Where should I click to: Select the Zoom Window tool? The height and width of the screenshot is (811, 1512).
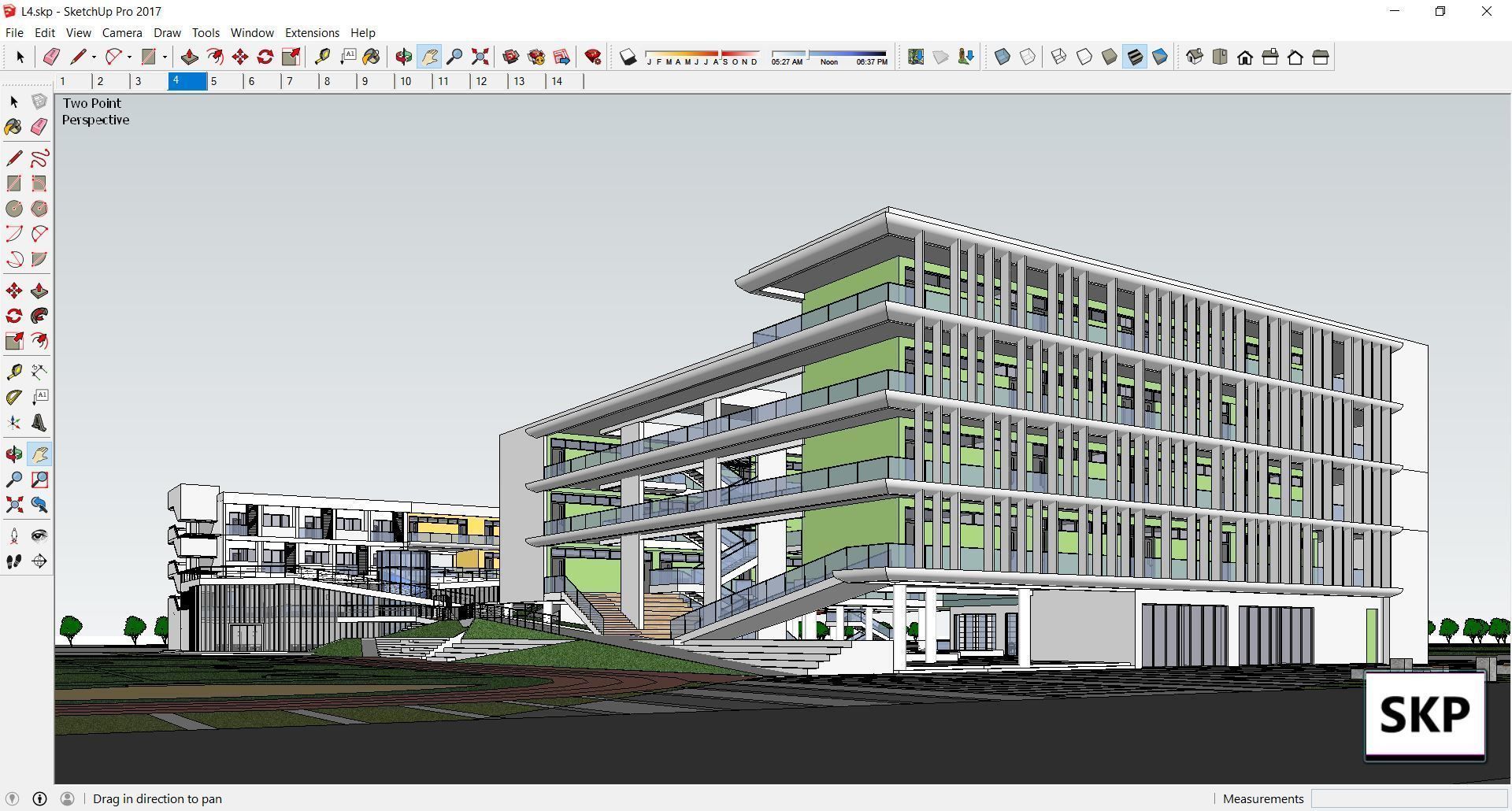tap(39, 480)
